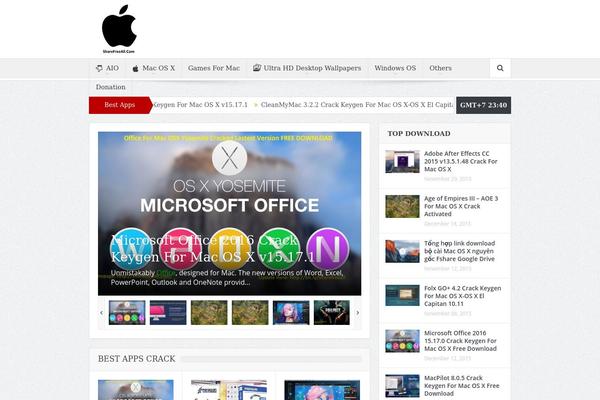The height and width of the screenshot is (400, 600).
Task: Click the BEST APPS CRACK heading
Action: (136, 359)
